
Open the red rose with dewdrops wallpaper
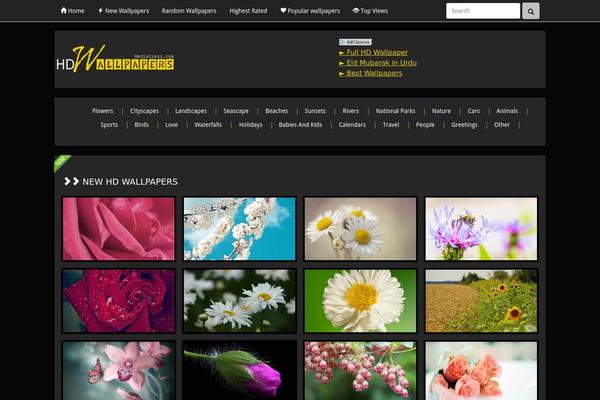click(x=119, y=301)
